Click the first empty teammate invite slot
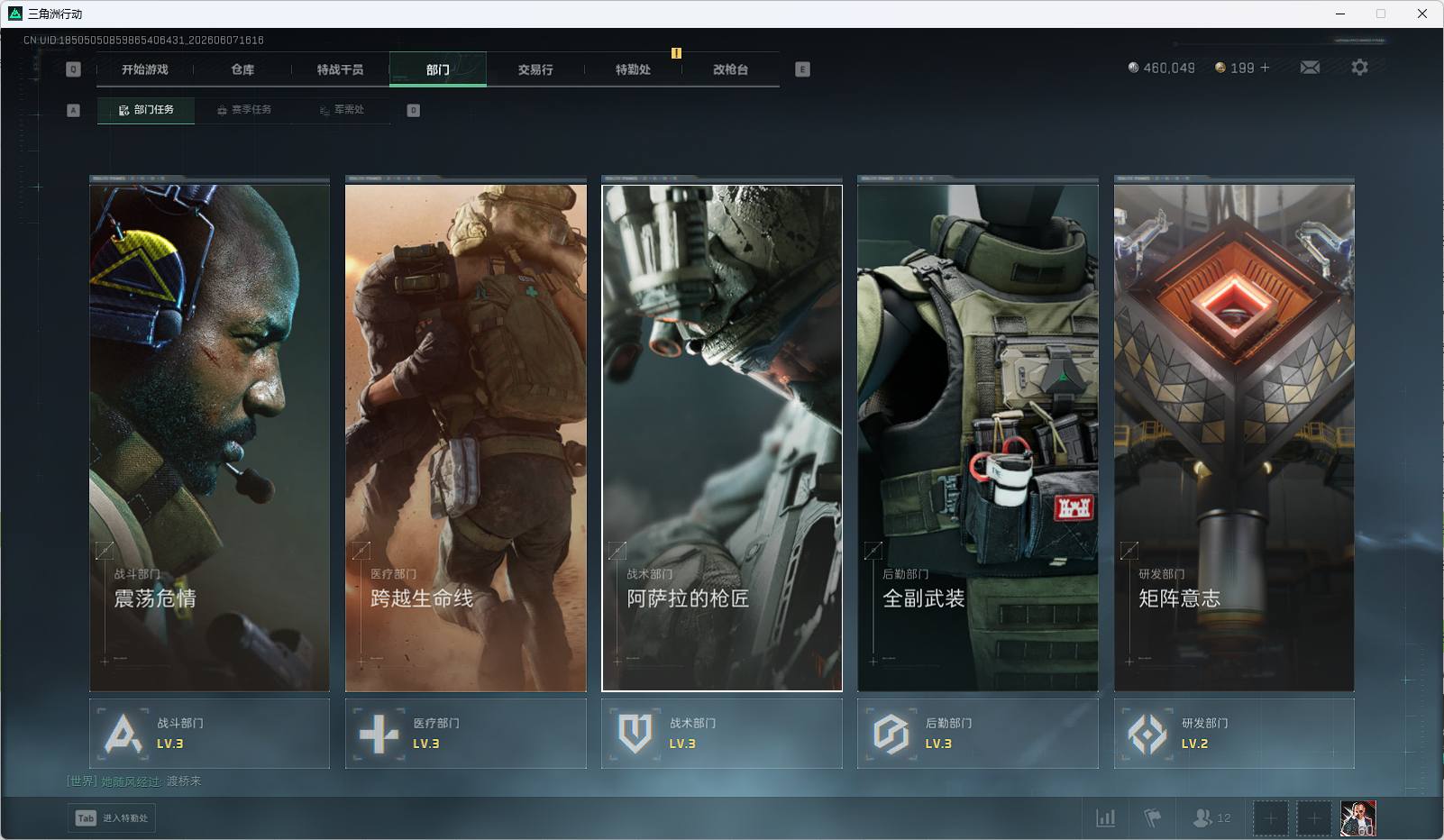The image size is (1444, 840). [x=1270, y=818]
